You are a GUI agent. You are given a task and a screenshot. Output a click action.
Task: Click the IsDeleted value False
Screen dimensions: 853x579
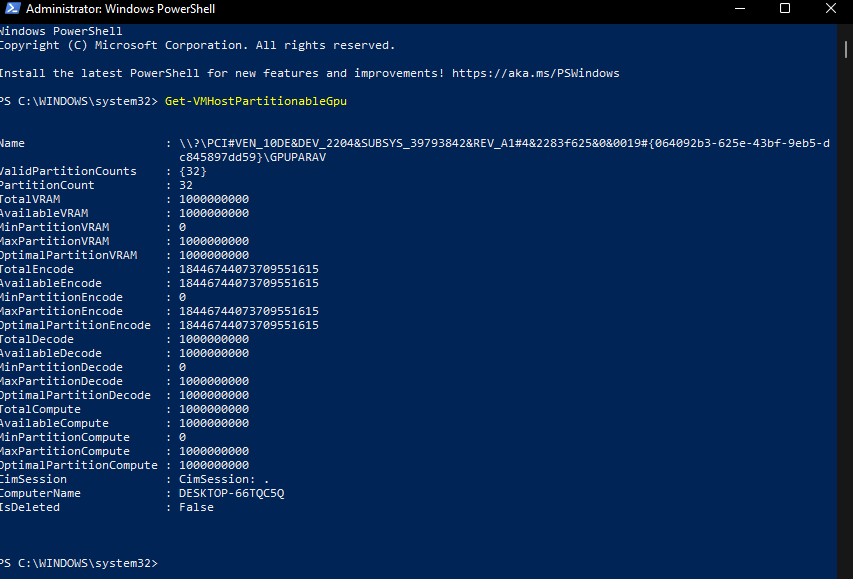pos(196,507)
